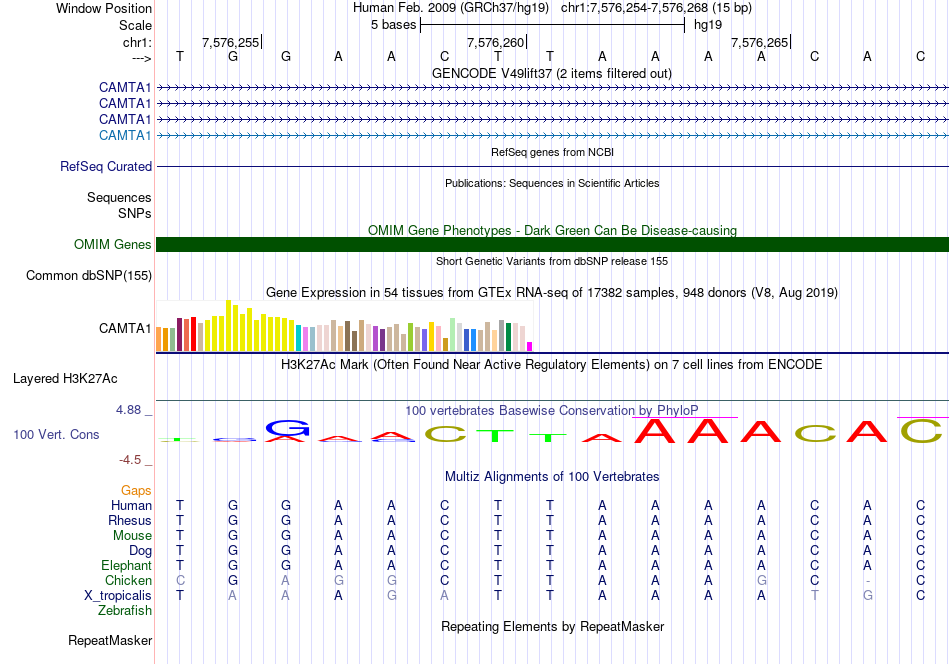Select the Dog alignment row label
950x664 pixels.
[140, 550]
